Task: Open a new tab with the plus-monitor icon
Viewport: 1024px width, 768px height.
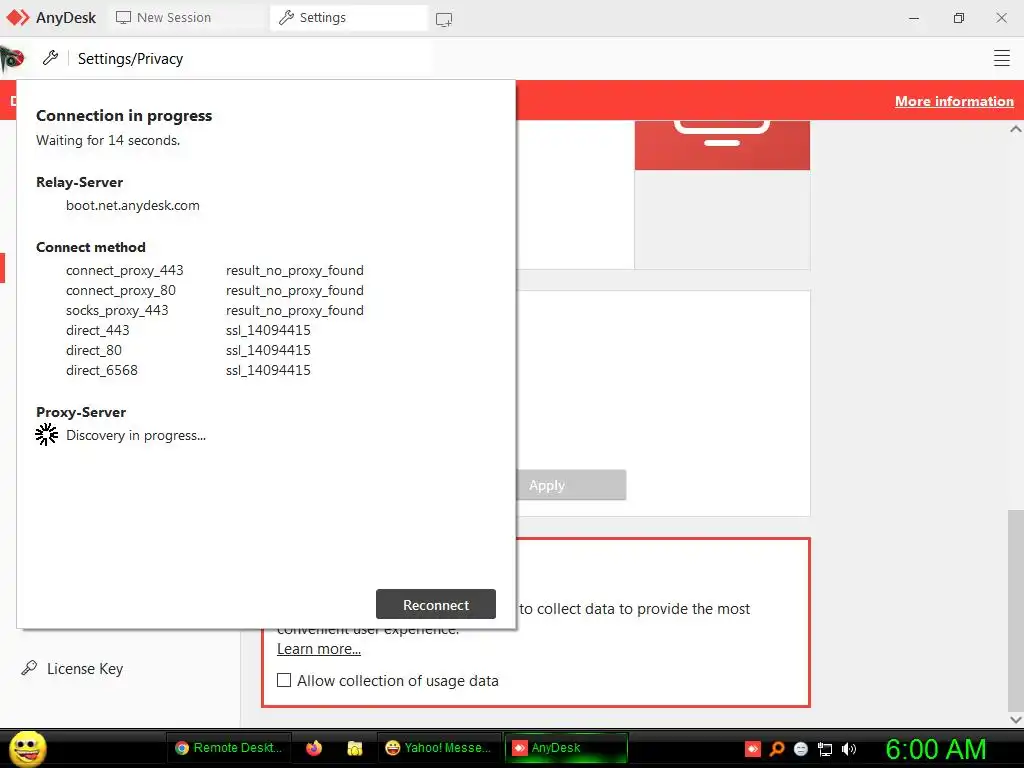Action: pyautogui.click(x=444, y=19)
